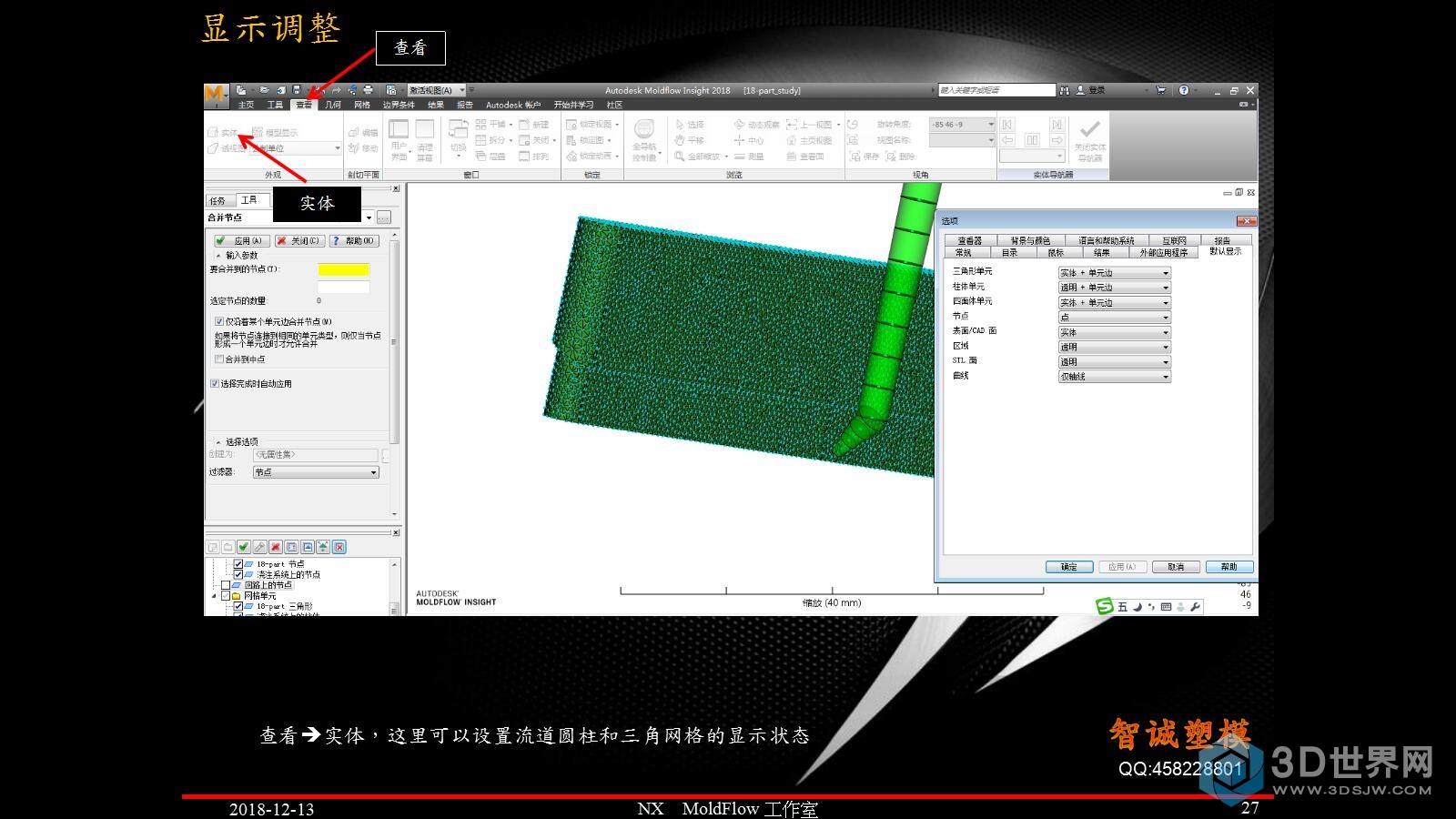Collapse 网格单元 tree node
1456x819 pixels.
(x=215, y=596)
